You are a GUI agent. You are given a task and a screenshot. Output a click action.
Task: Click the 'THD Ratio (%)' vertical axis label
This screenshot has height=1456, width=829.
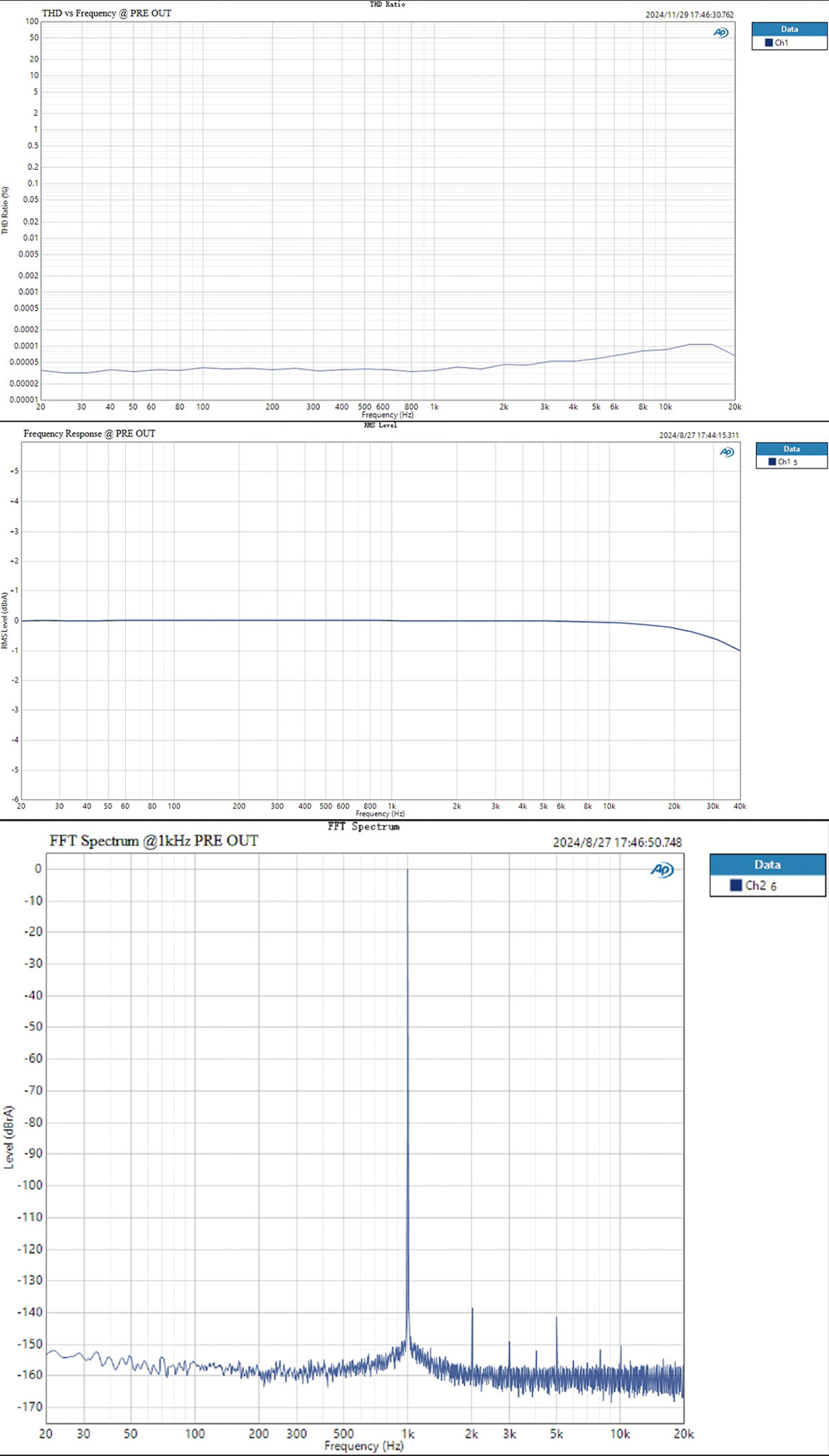point(6,210)
